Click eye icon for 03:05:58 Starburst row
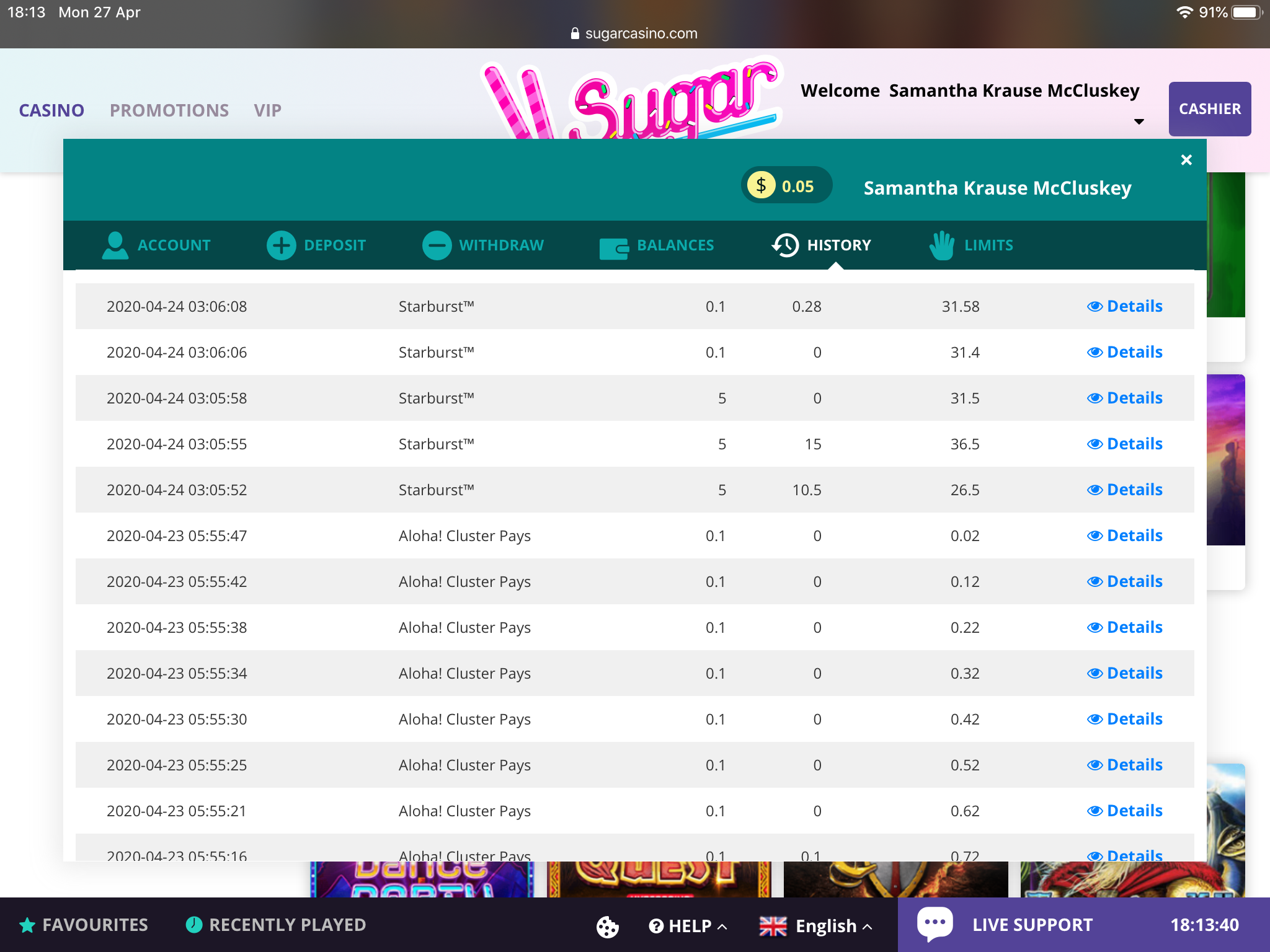The image size is (1270, 952). pyautogui.click(x=1095, y=398)
